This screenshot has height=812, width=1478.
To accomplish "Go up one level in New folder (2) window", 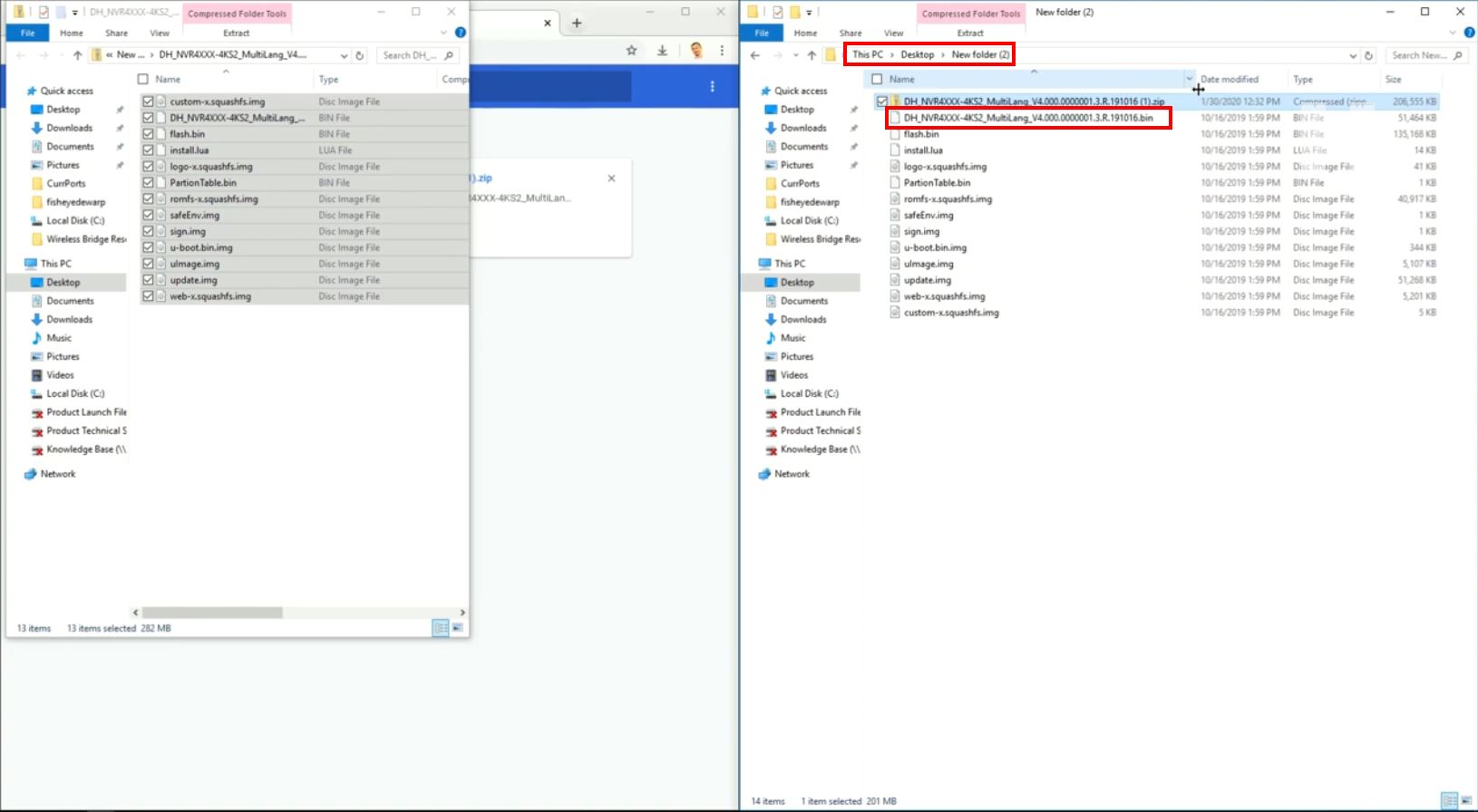I will [x=812, y=55].
